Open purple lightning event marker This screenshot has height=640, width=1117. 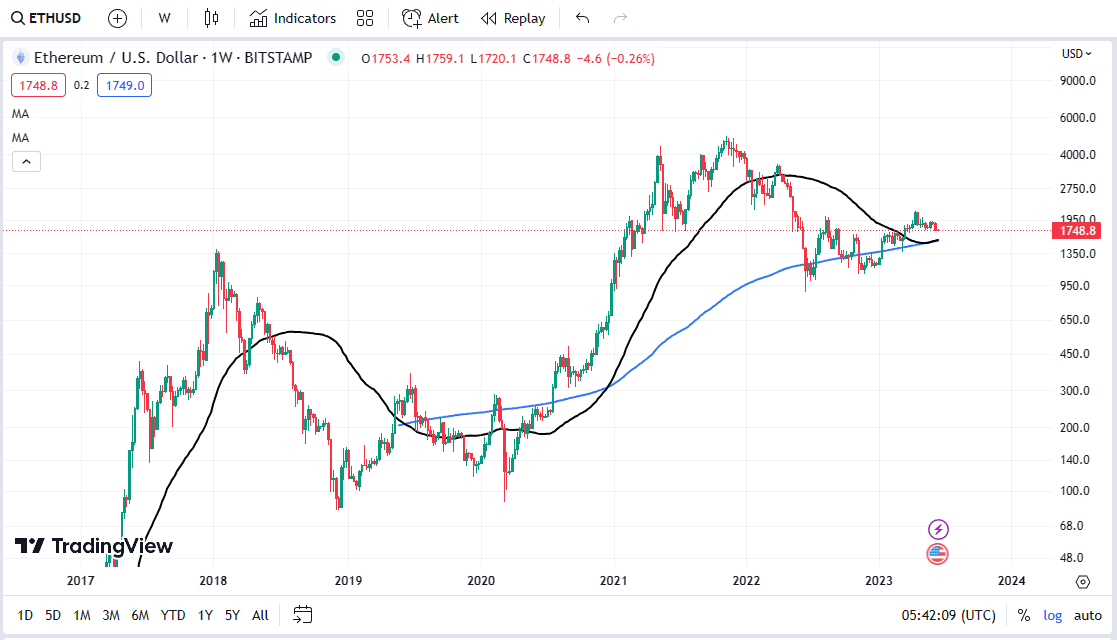938,529
